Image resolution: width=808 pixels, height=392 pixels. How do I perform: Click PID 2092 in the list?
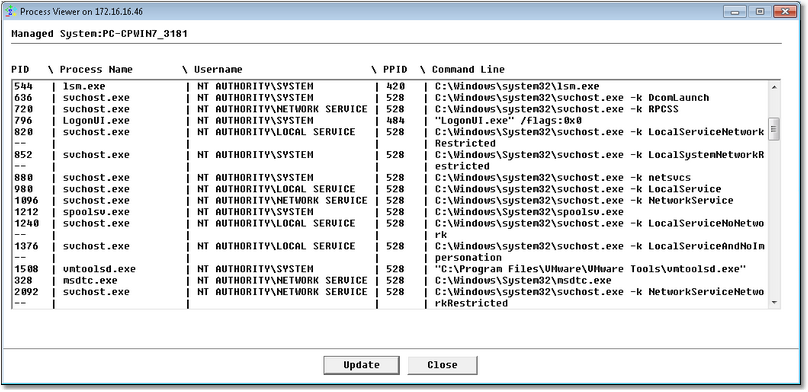[26, 292]
